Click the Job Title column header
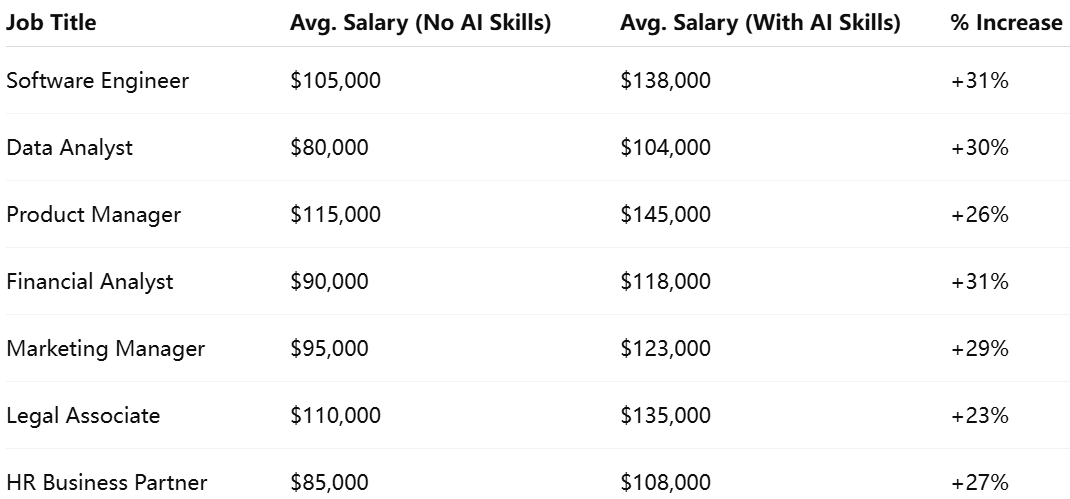 coord(51,23)
